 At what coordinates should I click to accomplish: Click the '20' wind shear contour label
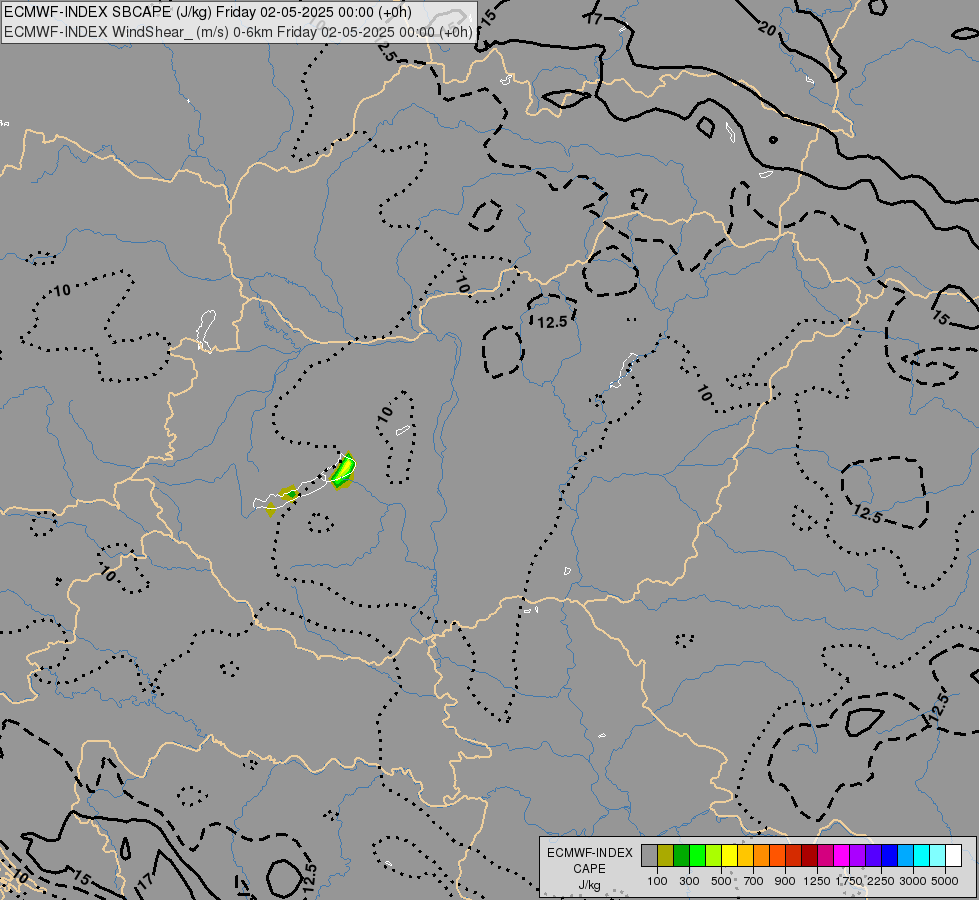pos(767,27)
